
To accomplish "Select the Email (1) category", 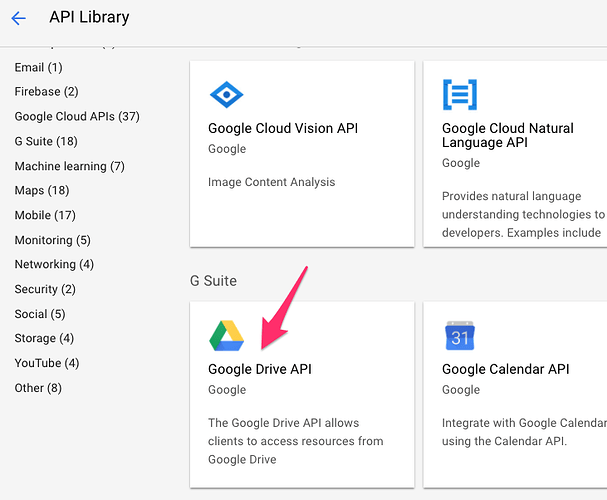I will 38,67.
